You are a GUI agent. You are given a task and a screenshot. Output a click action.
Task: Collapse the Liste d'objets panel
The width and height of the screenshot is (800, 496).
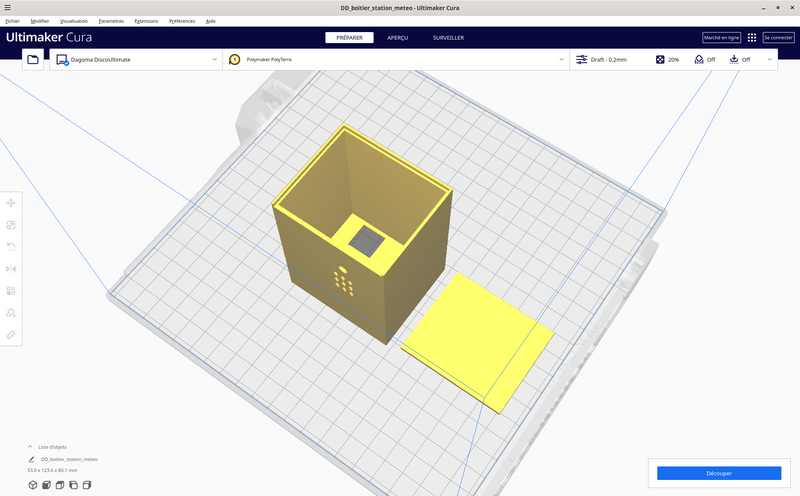click(x=30, y=447)
